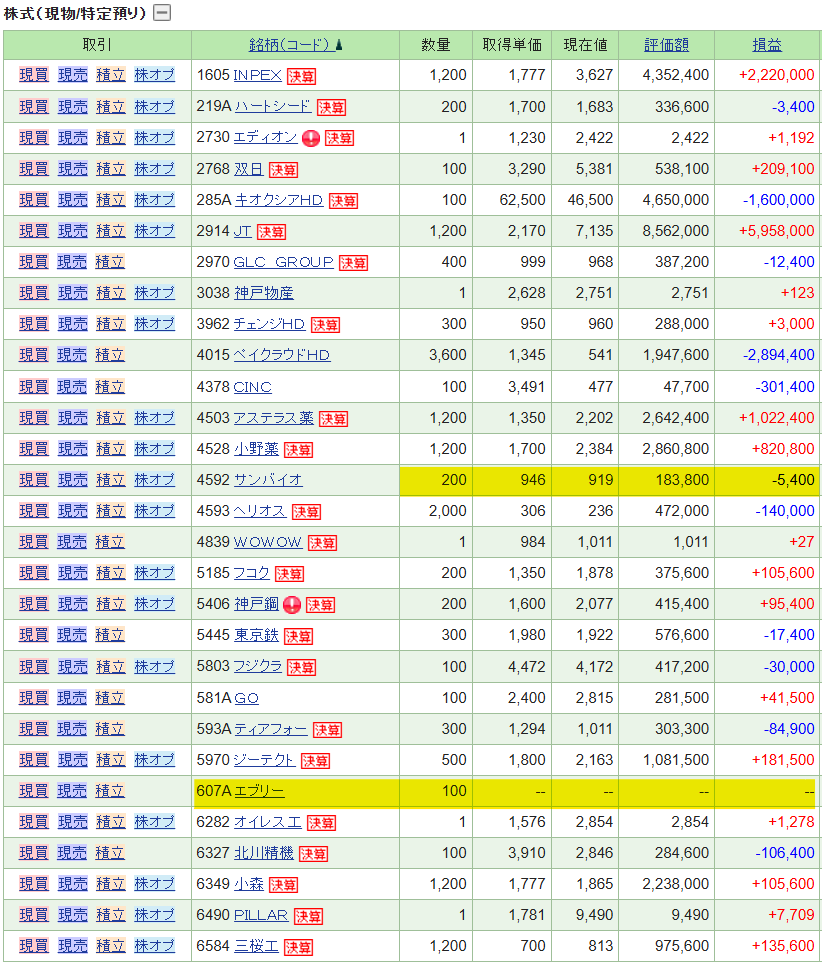
Task: Open the 決算 icon next to 神戸鋼
Action: click(320, 605)
